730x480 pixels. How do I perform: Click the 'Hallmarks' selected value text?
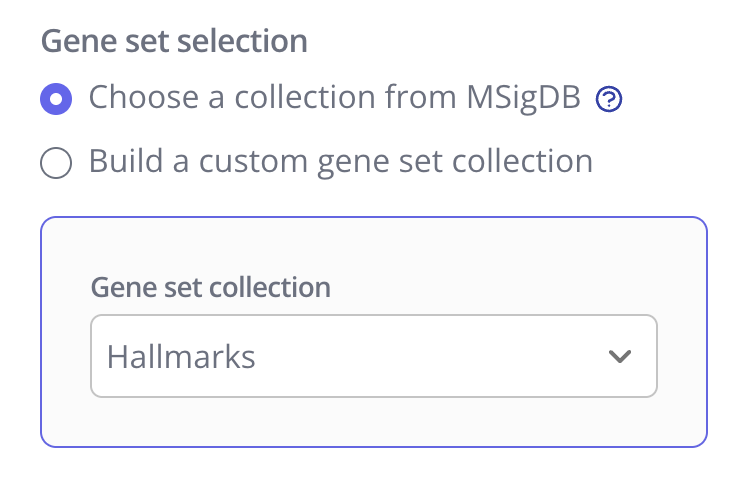(x=181, y=357)
